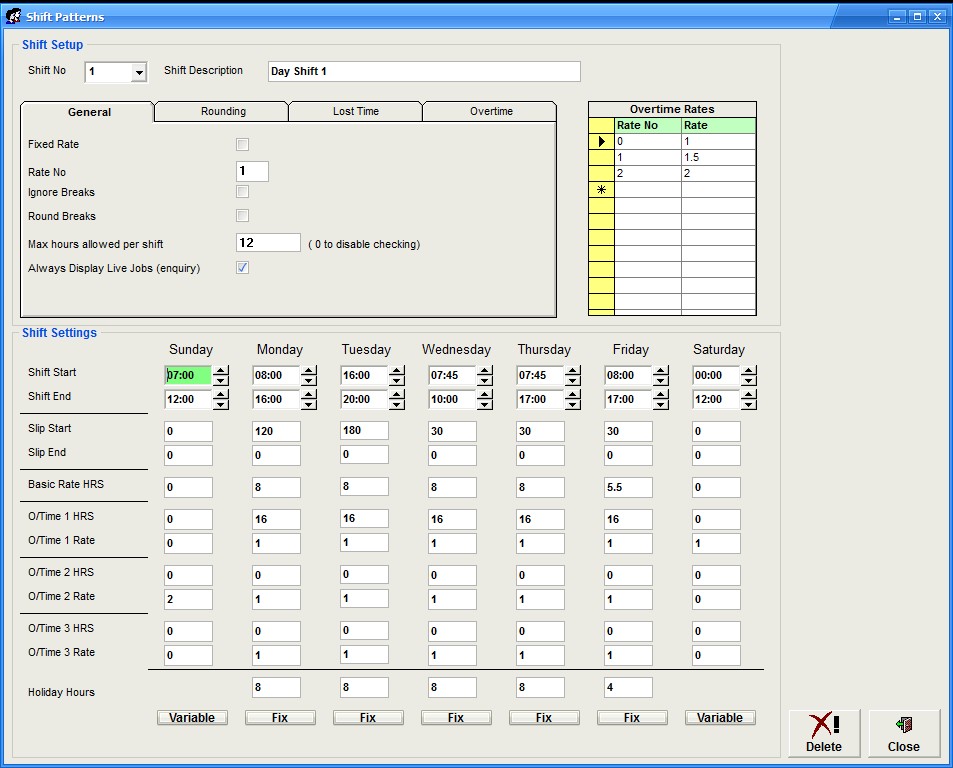Image resolution: width=953 pixels, height=768 pixels.
Task: Click the Shift Description text field
Action: point(424,72)
